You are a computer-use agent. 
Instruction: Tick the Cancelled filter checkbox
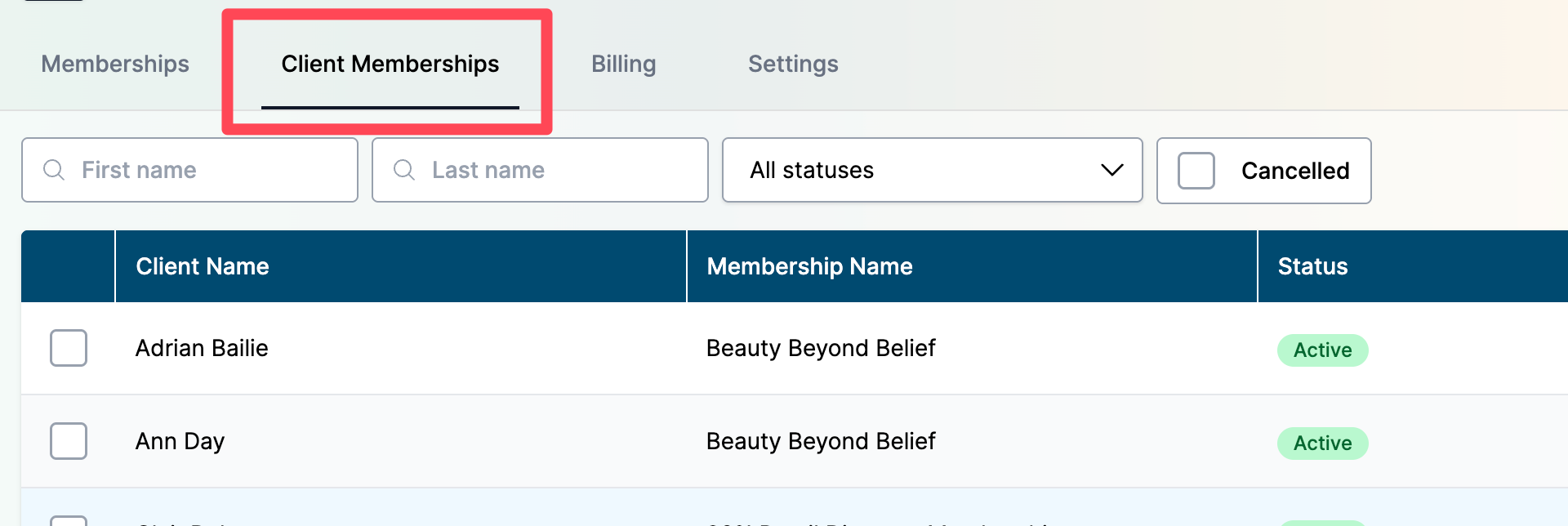point(1196,171)
